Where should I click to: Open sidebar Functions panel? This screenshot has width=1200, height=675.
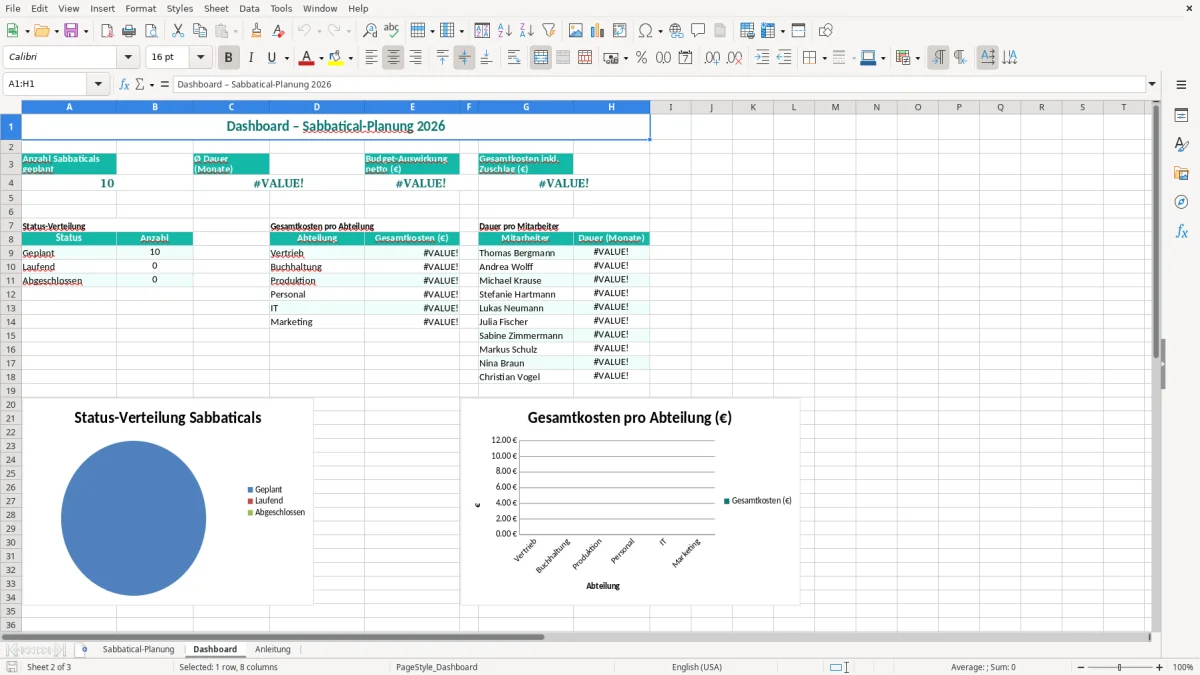pos(1181,231)
